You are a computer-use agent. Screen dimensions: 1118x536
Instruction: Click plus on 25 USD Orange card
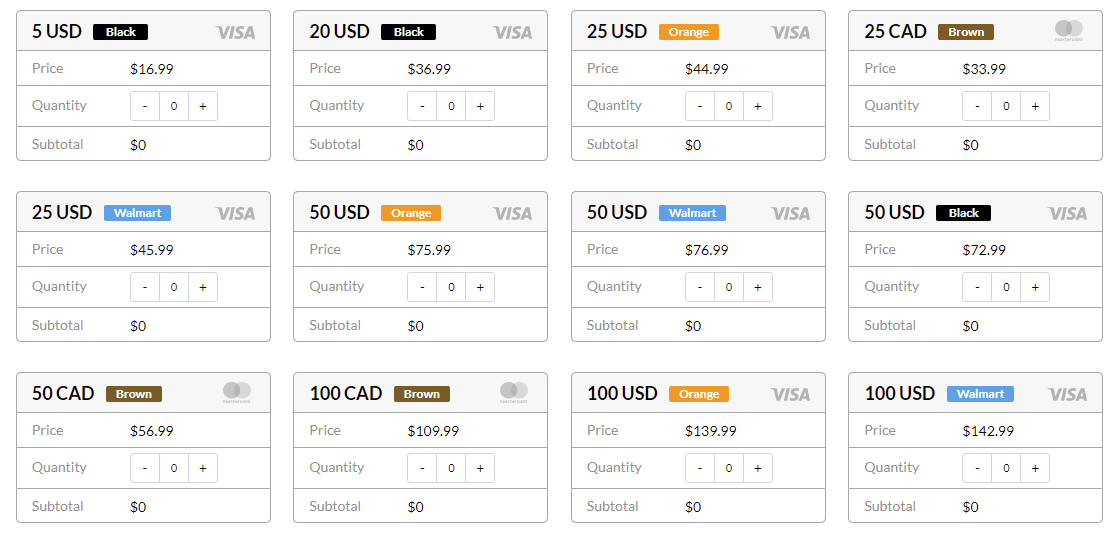click(x=757, y=106)
